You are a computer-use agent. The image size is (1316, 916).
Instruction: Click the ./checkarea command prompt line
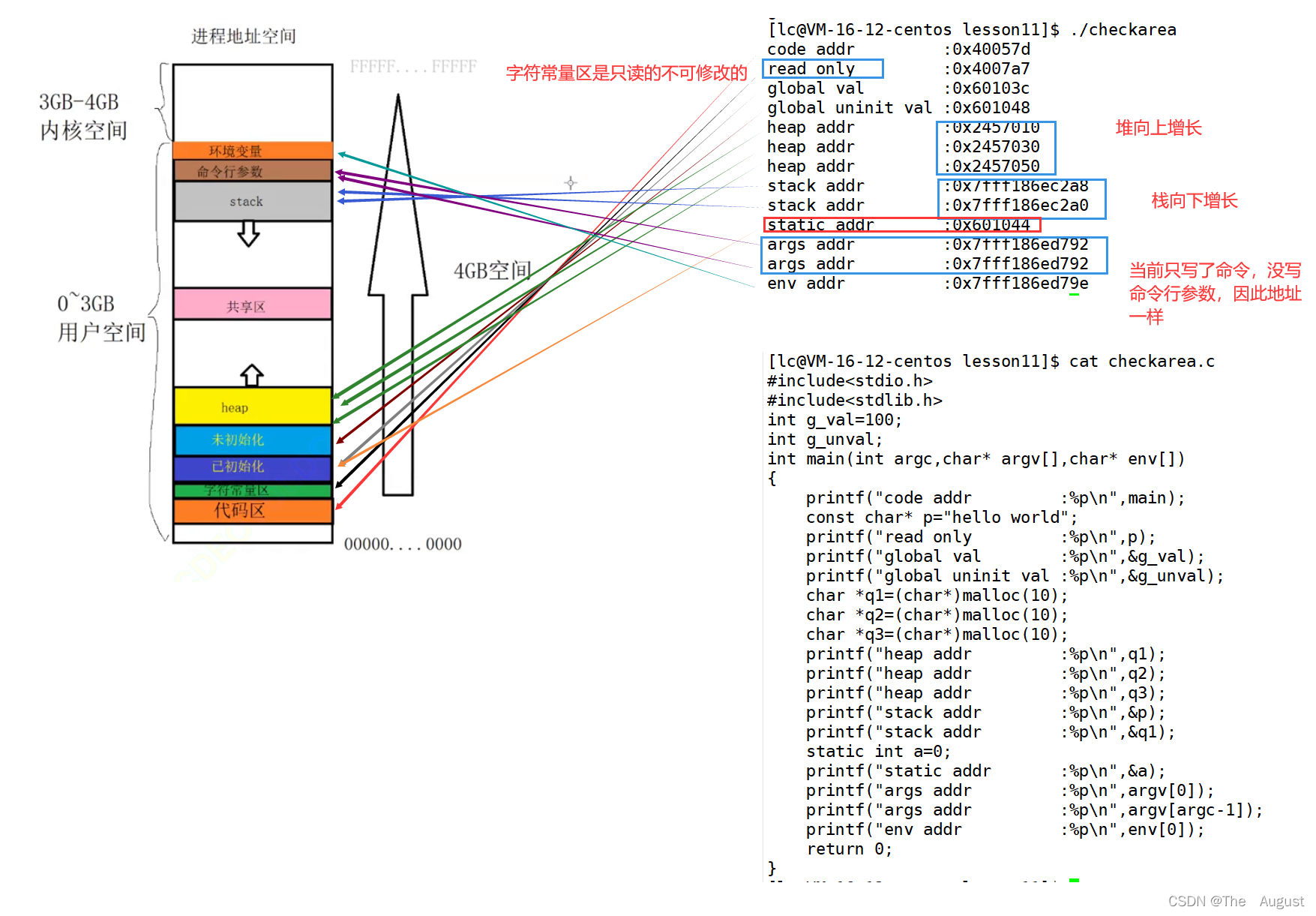pyautogui.click(x=972, y=29)
